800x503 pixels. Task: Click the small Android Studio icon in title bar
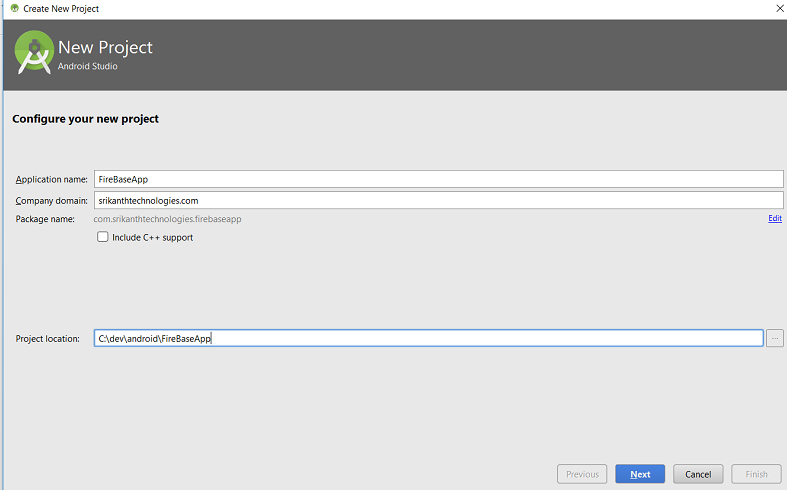coord(14,8)
